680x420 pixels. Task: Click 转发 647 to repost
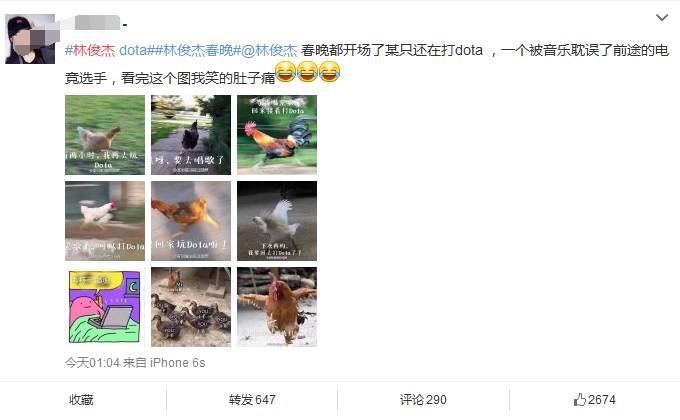pyautogui.click(x=252, y=400)
